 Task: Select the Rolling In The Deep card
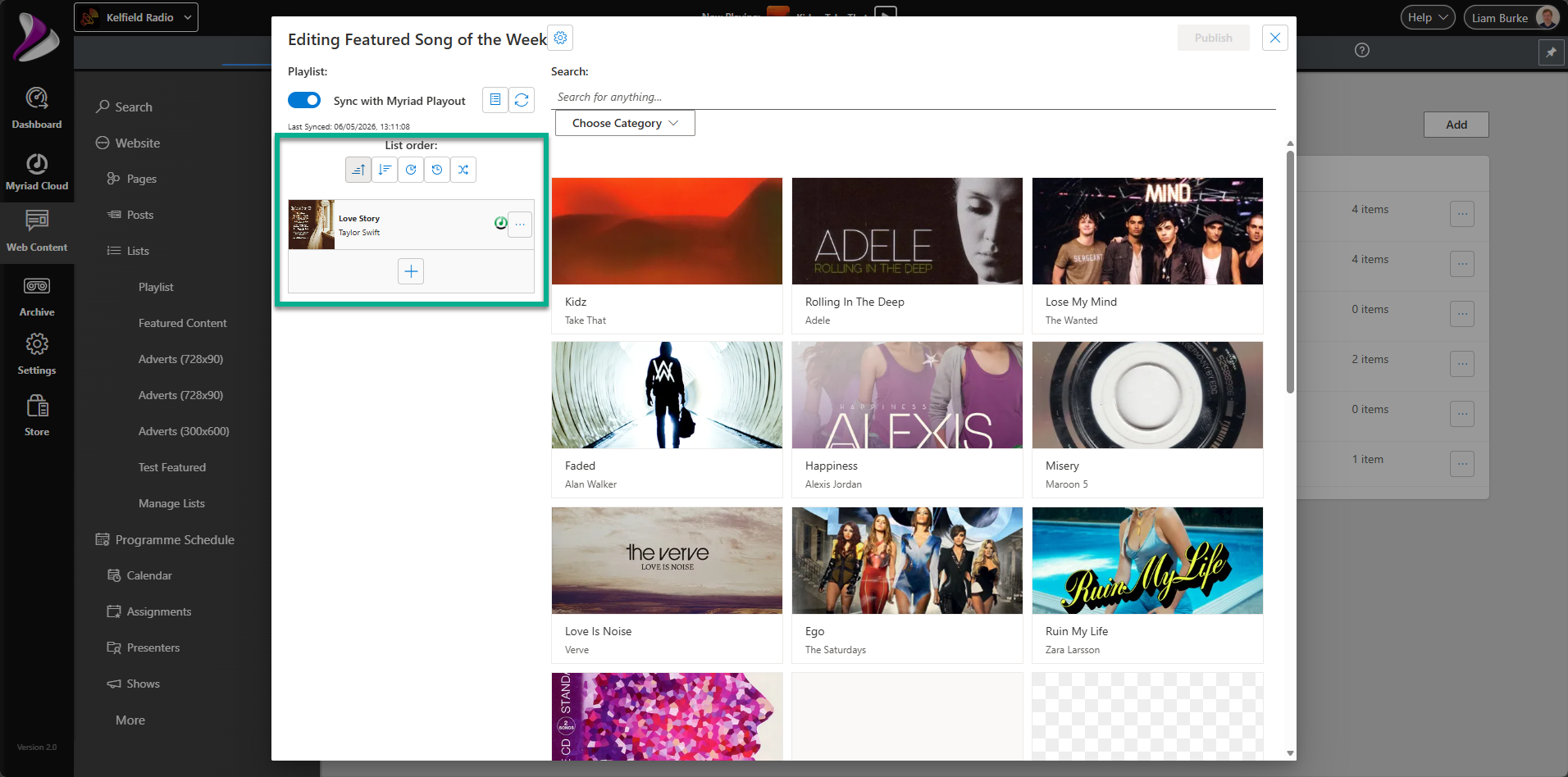point(907,256)
